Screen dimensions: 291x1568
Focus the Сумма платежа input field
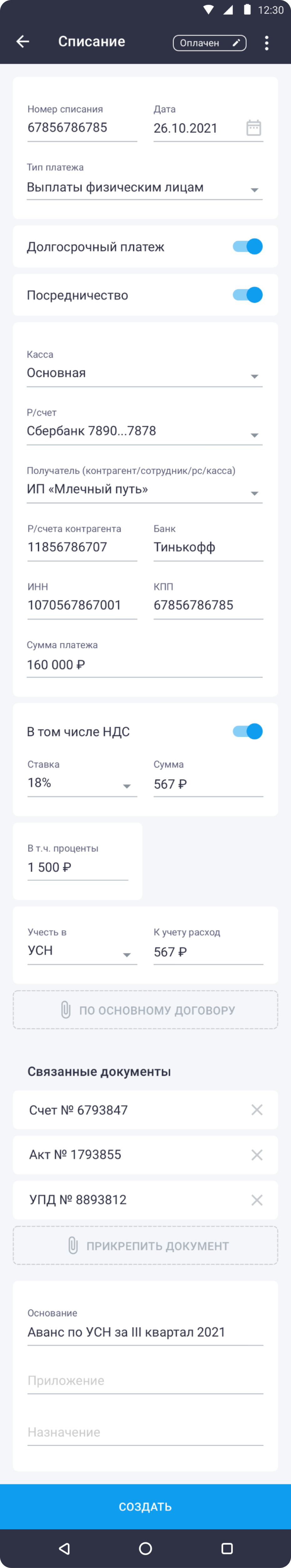coord(145,665)
